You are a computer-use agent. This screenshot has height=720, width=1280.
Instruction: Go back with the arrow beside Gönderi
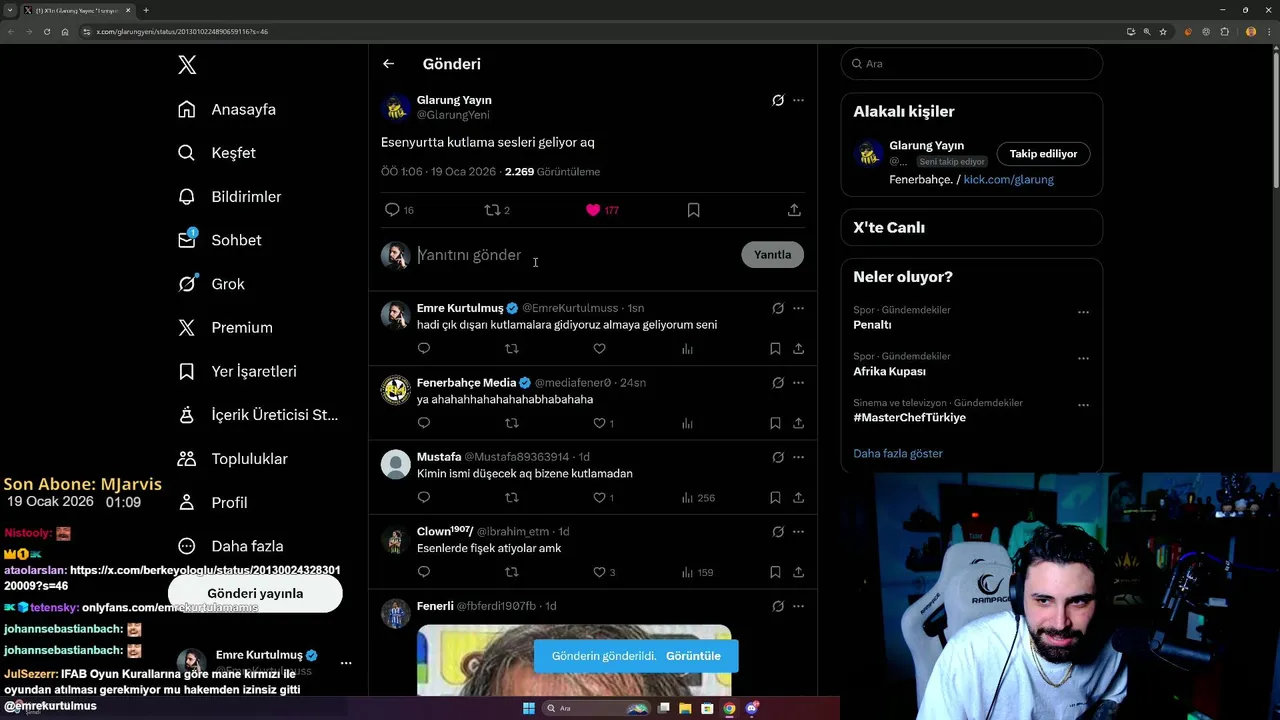388,64
